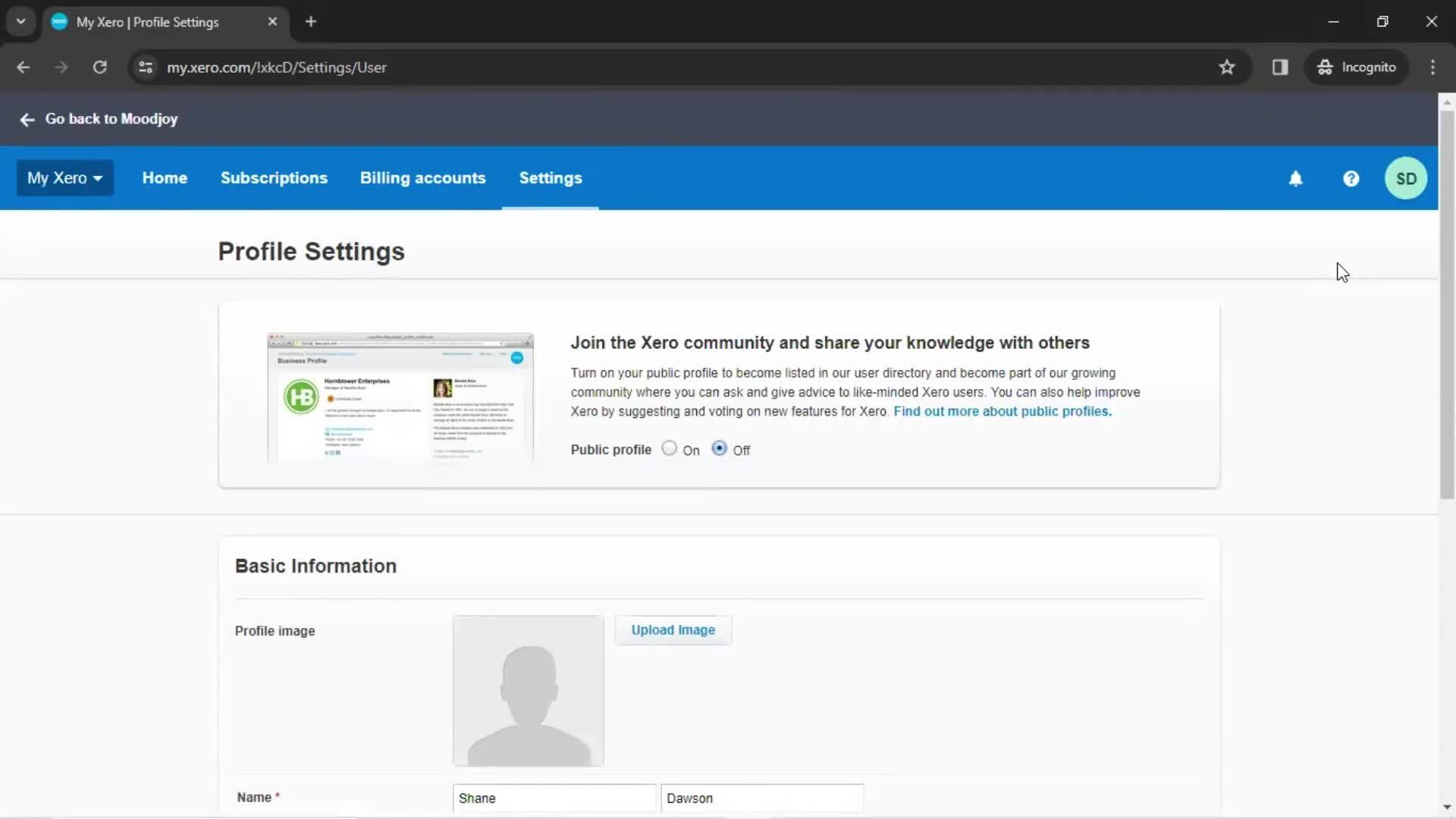Reload the page
This screenshot has width=1456, height=819.
coord(99,67)
